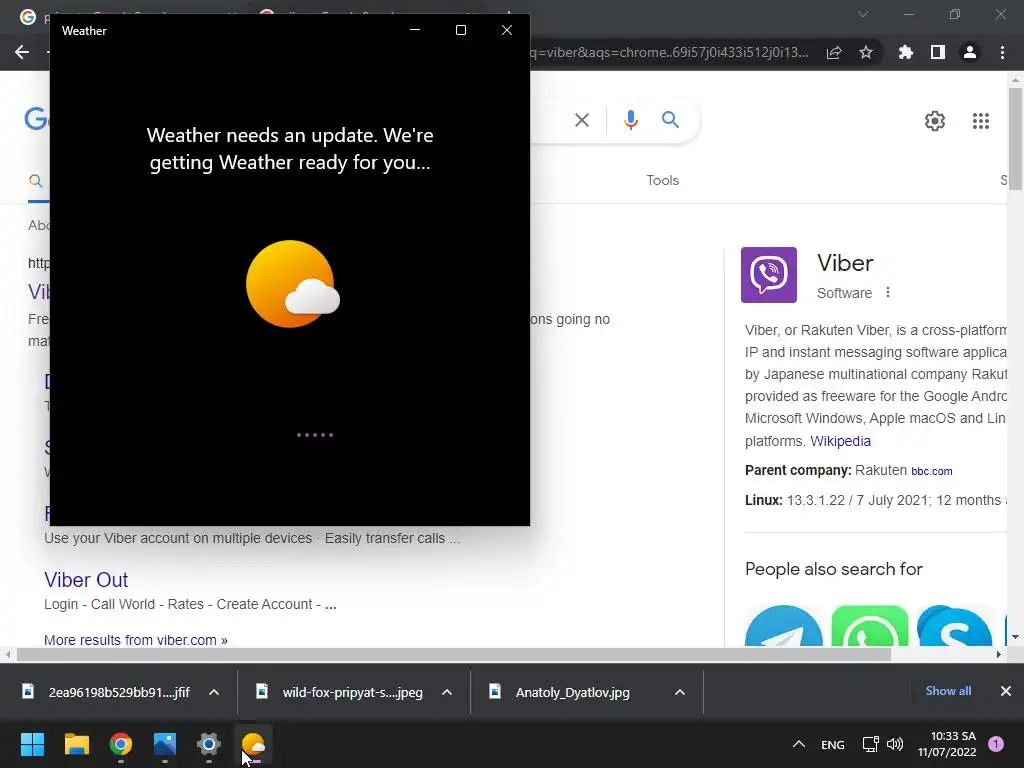Click the Viber logo in knowledge panel
The height and width of the screenshot is (768, 1024).
[x=769, y=275]
